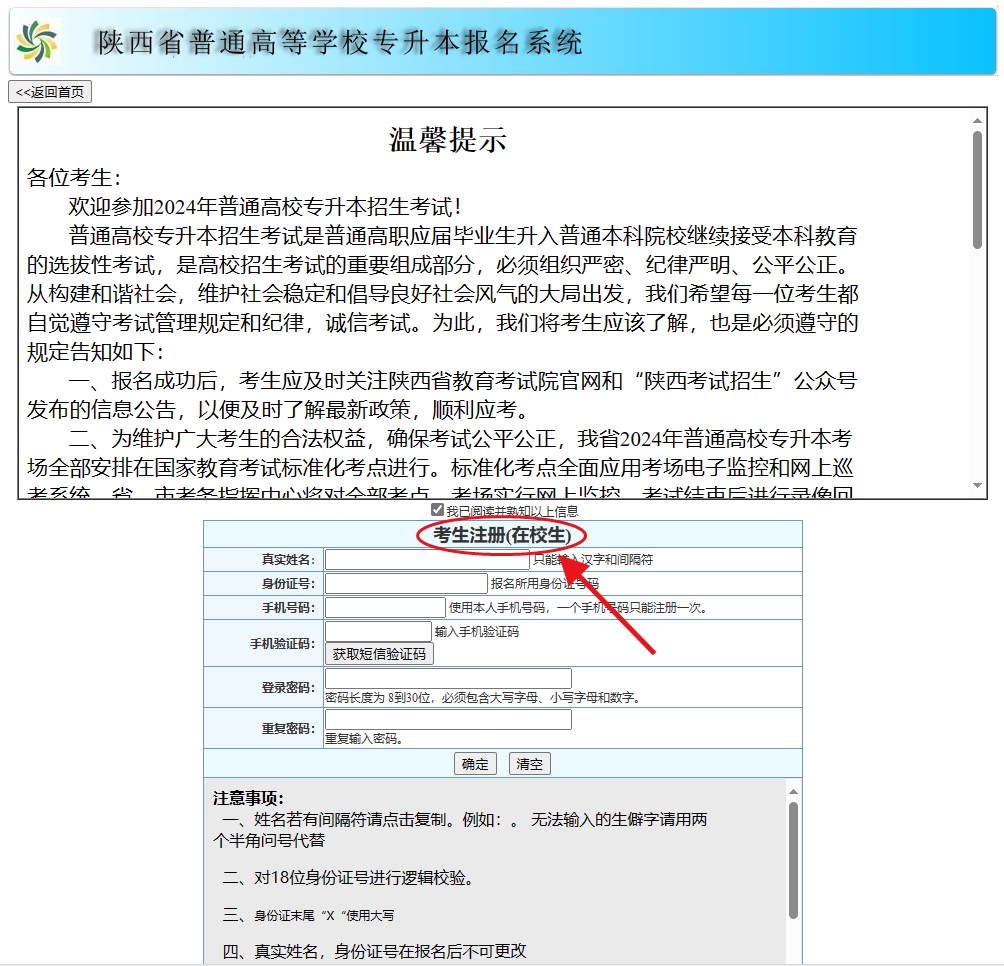This screenshot has height=966, width=1004.
Task: Click the pinwheel logo in the header
Action: pyautogui.click(x=38, y=41)
